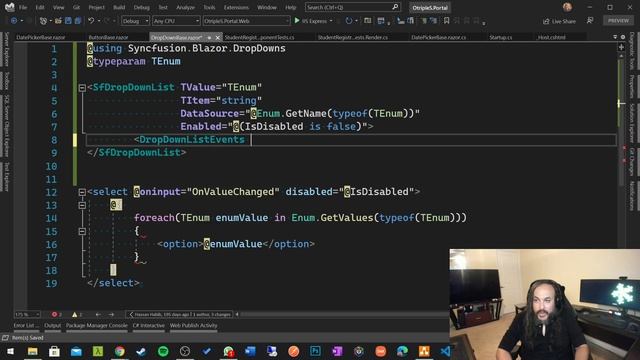
Task: Open the IIS Express dropdown arrow
Action: click(x=331, y=21)
